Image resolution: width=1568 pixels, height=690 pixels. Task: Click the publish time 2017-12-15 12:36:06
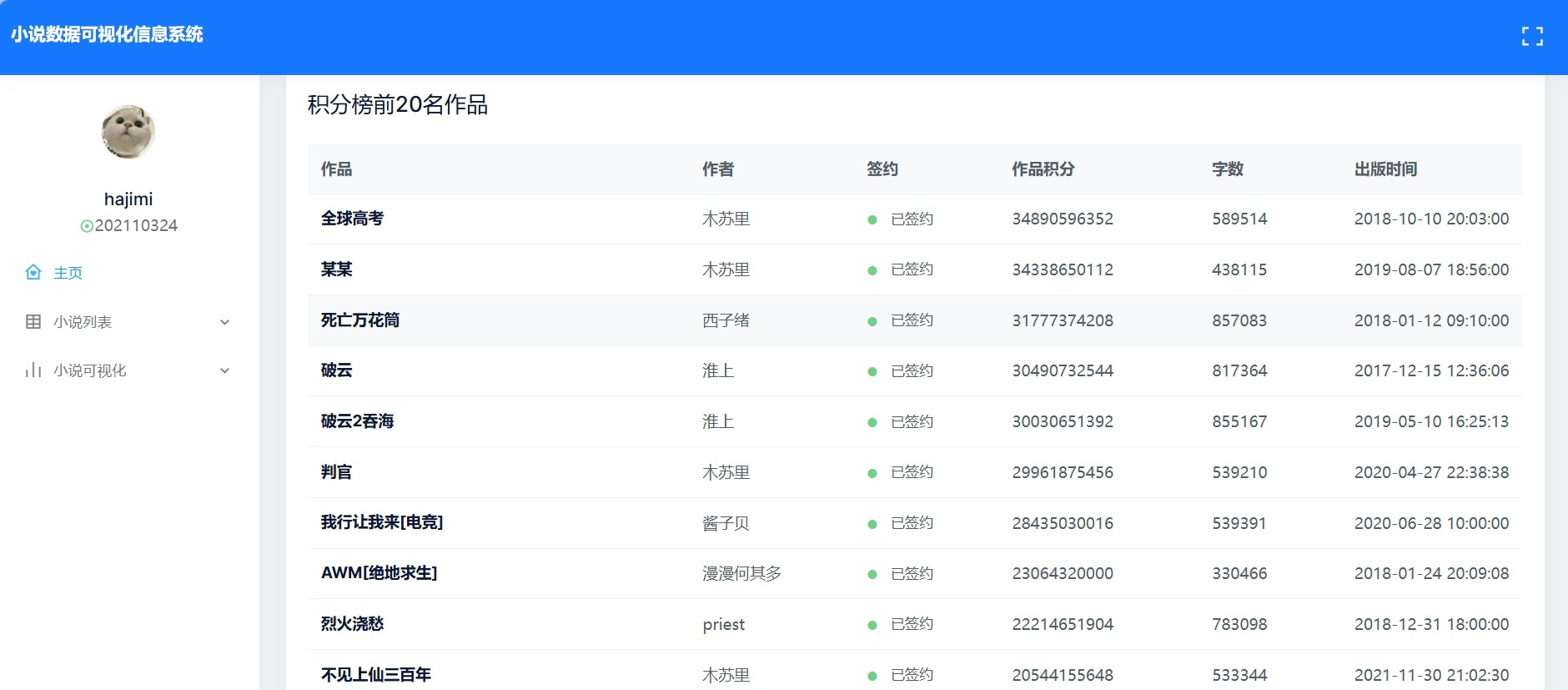[1432, 370]
